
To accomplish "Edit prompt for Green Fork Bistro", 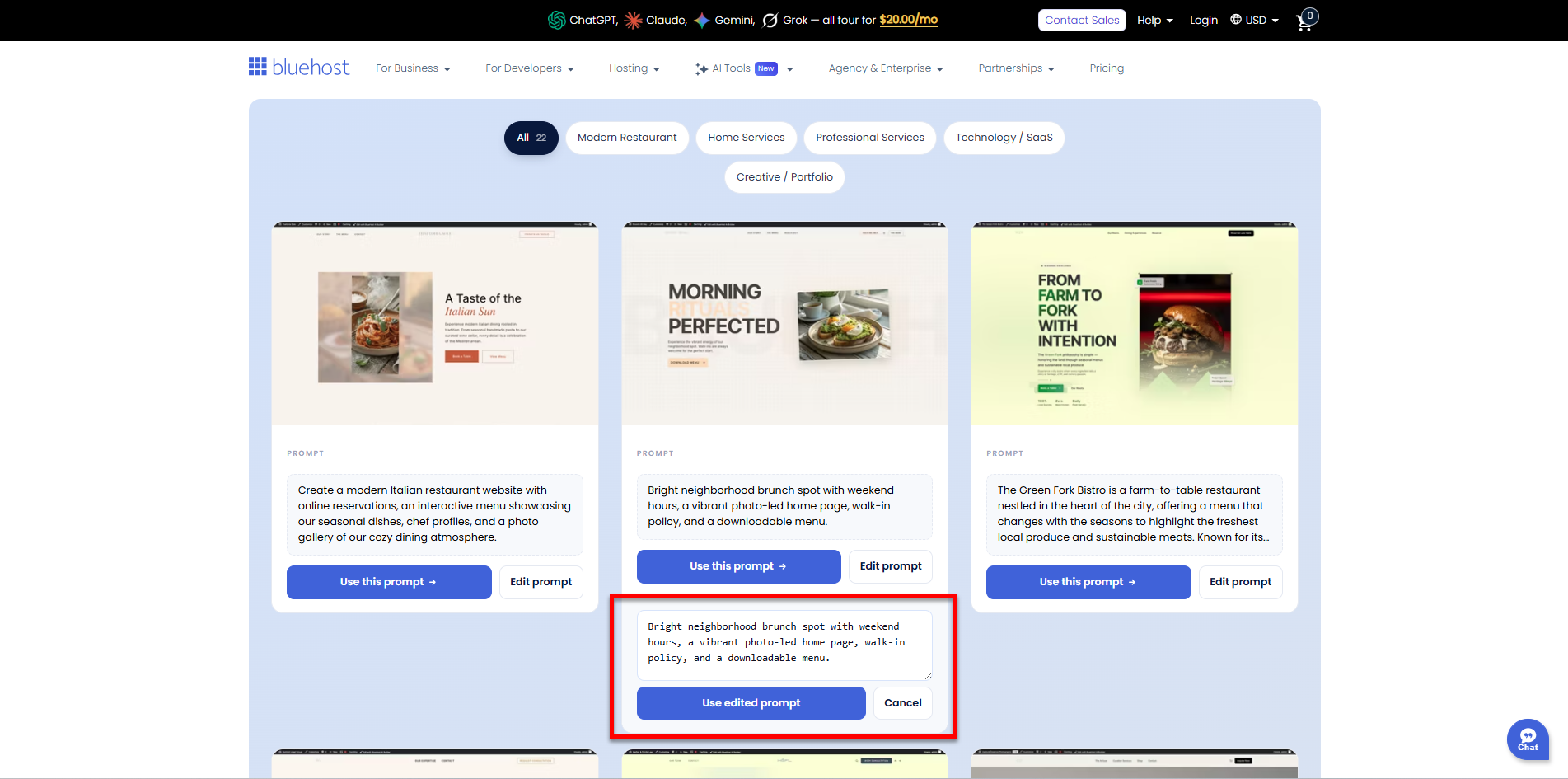I will (1240, 582).
